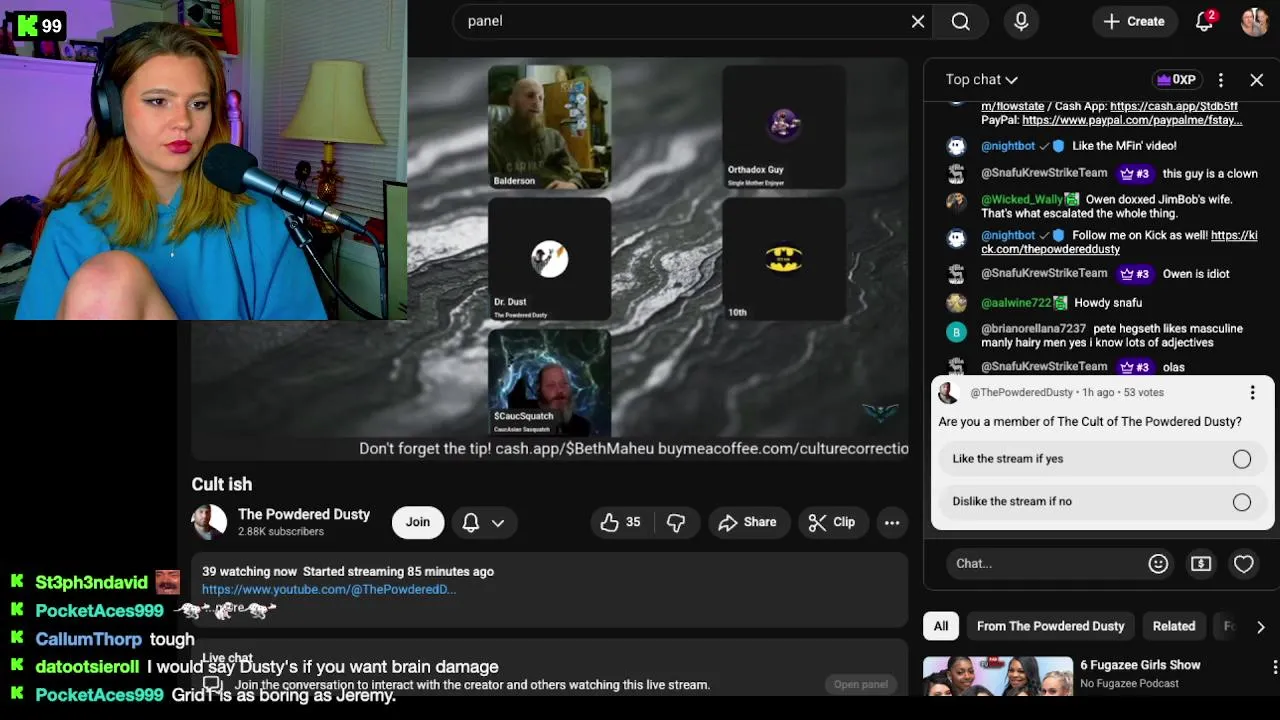This screenshot has height=720, width=1280.
Task: Click Balderson video tile
Action: (x=549, y=127)
